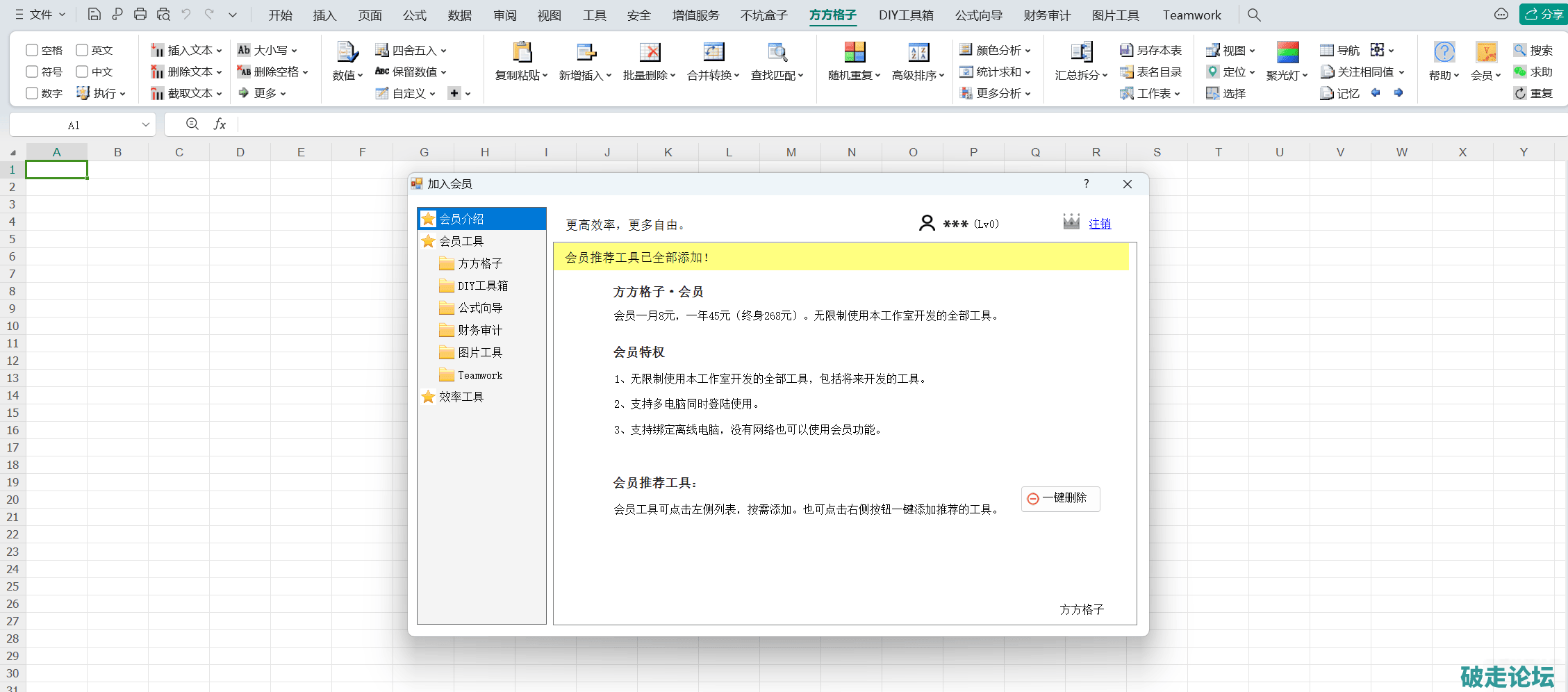Open the 查找匹配 magnifier tool

pos(777,52)
